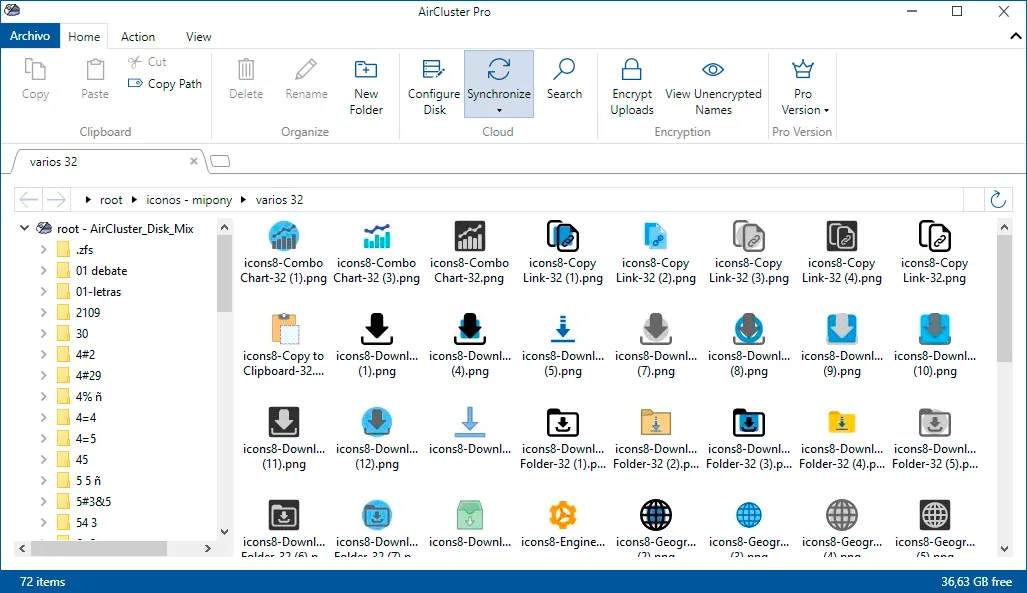Expand the .zfs folder node
The image size is (1027, 593).
pyautogui.click(x=43, y=250)
